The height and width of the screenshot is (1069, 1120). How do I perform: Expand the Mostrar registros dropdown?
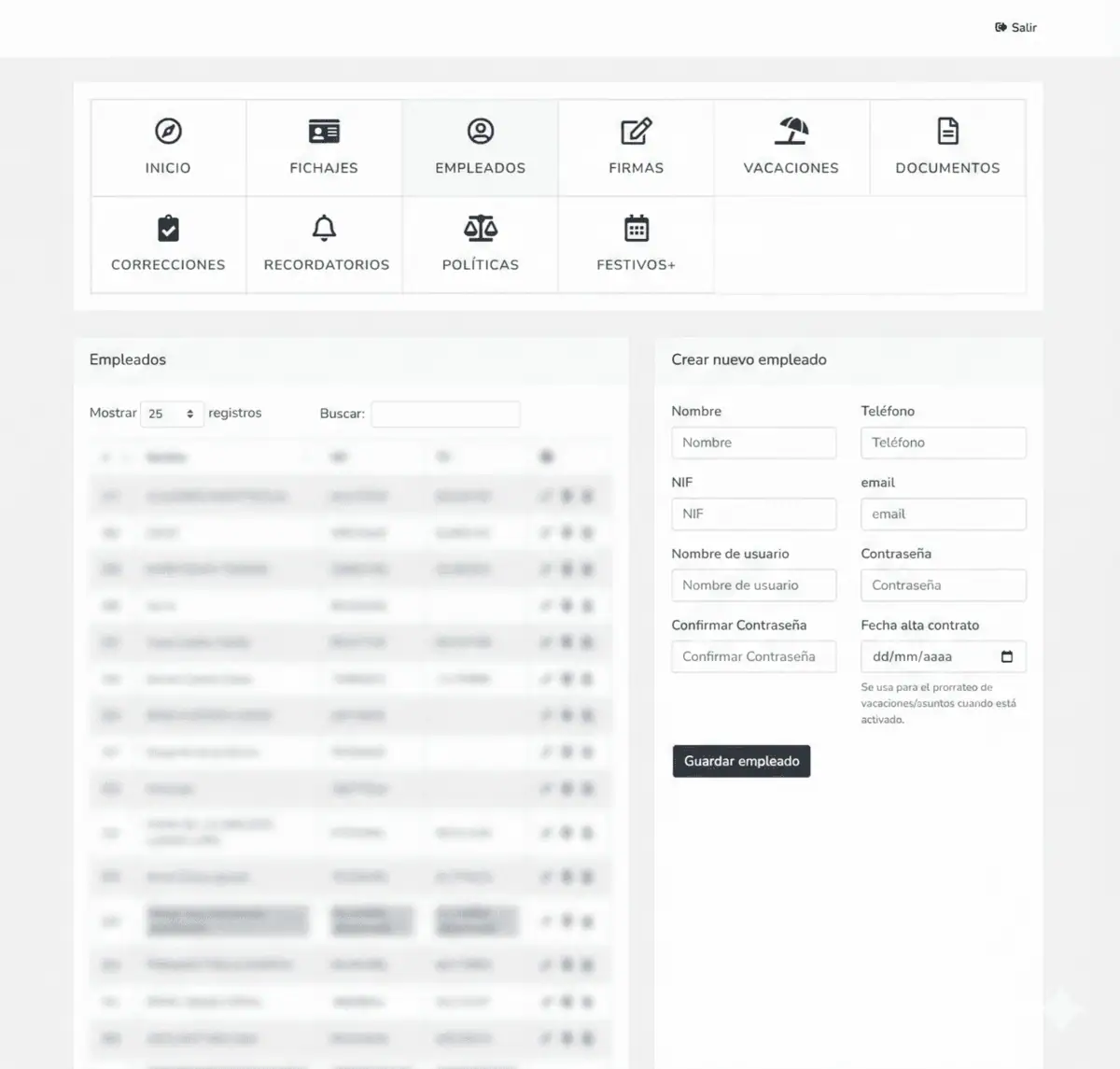[172, 414]
